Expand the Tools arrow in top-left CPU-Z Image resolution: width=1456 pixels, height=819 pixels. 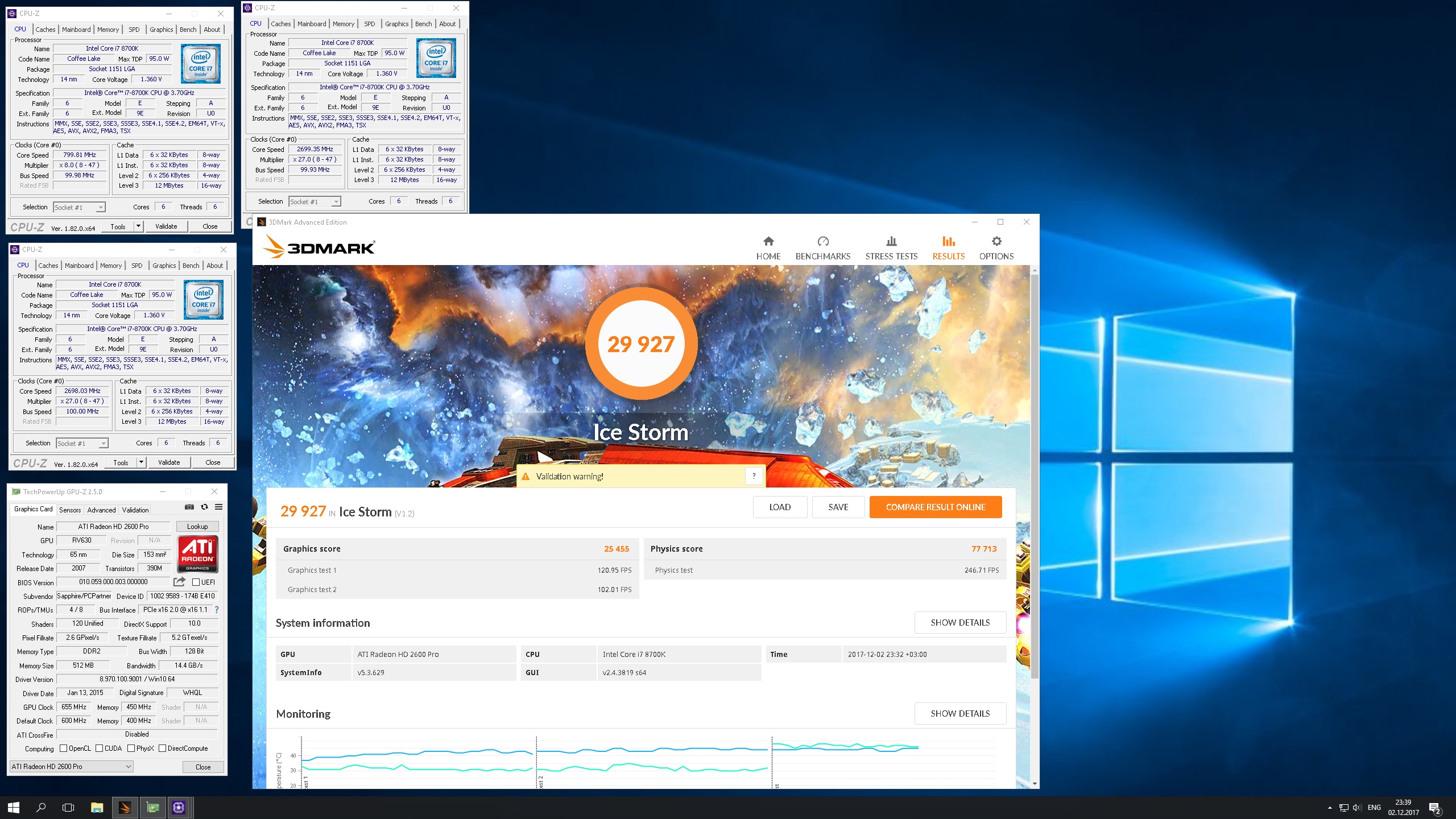coord(138,226)
